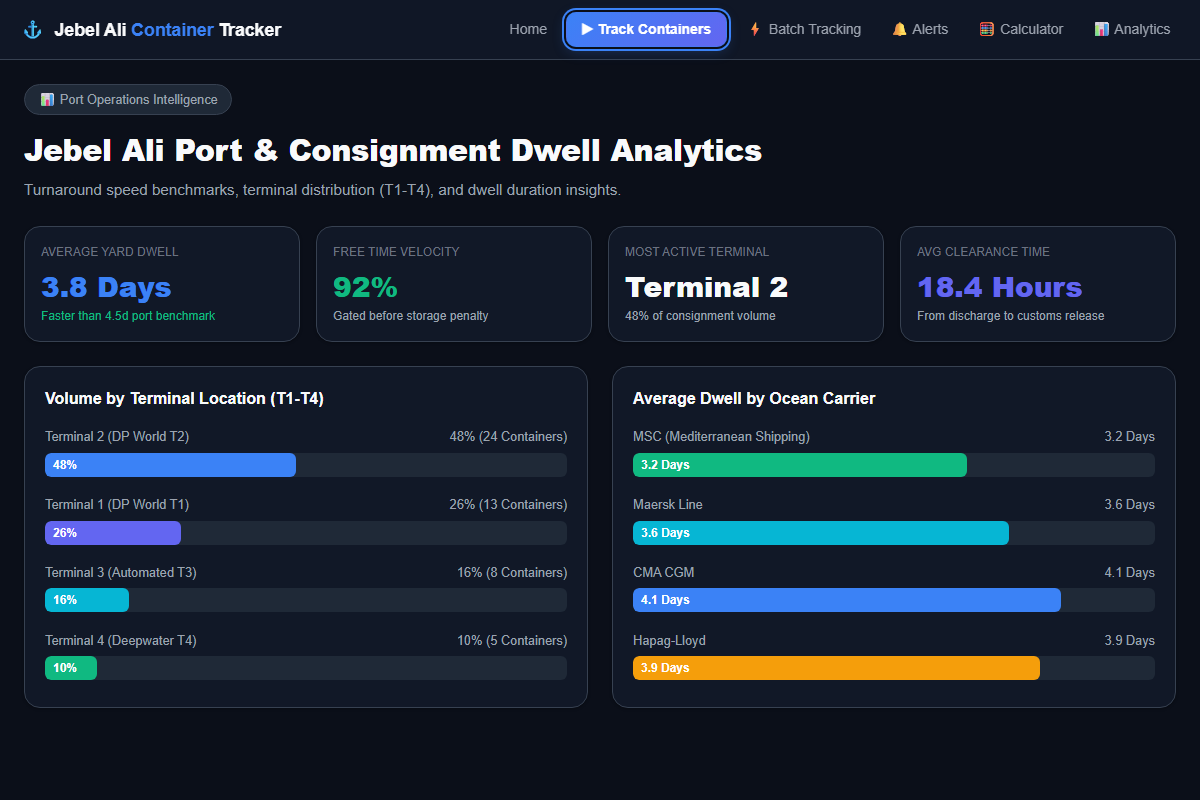The width and height of the screenshot is (1200, 800).
Task: Click 'Faster than 4.5d port benchmark' text
Action: pyautogui.click(x=128, y=316)
